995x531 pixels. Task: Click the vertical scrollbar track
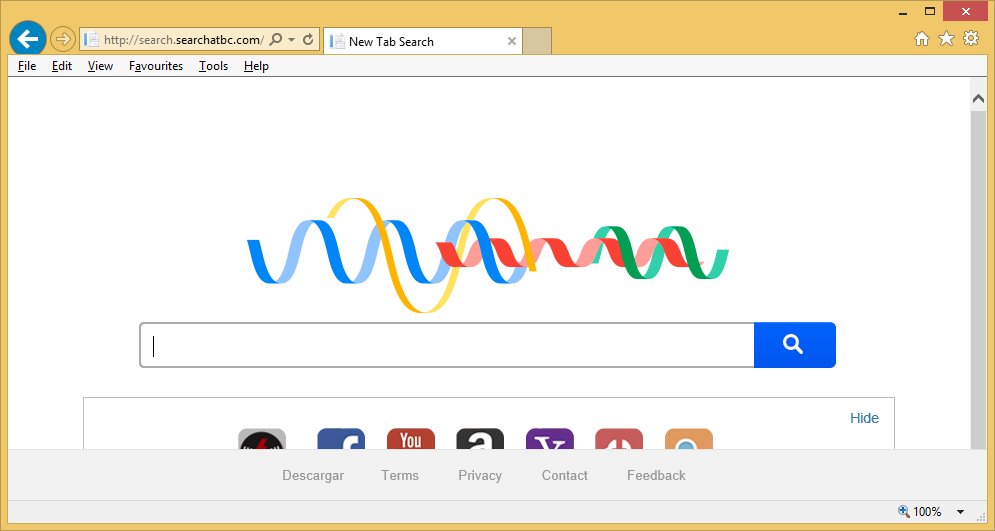[x=978, y=279]
